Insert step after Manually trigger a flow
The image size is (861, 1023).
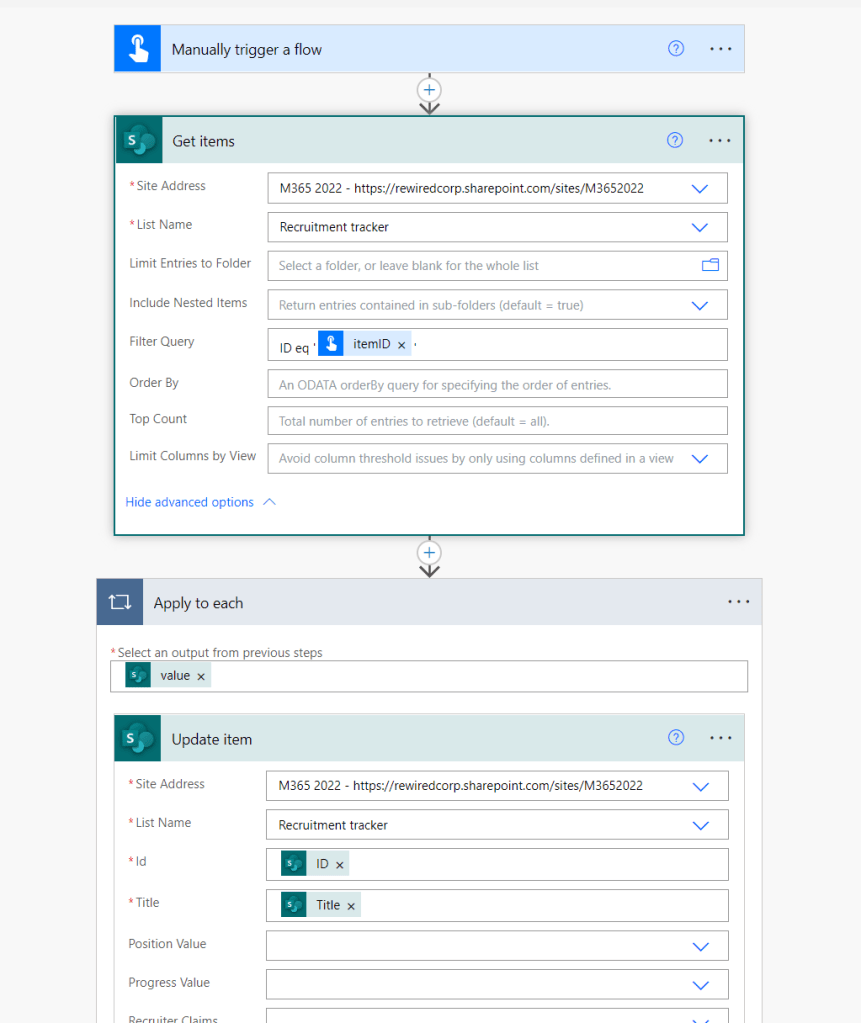(429, 90)
